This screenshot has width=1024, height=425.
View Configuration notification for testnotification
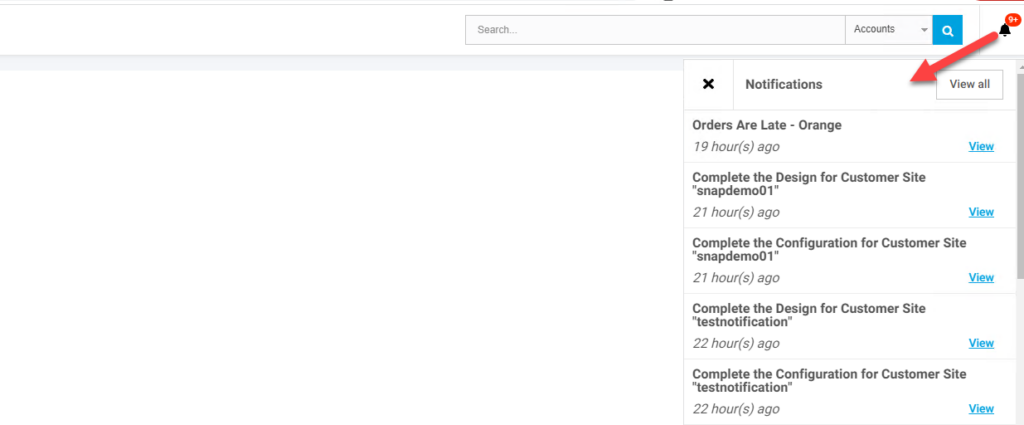point(981,409)
